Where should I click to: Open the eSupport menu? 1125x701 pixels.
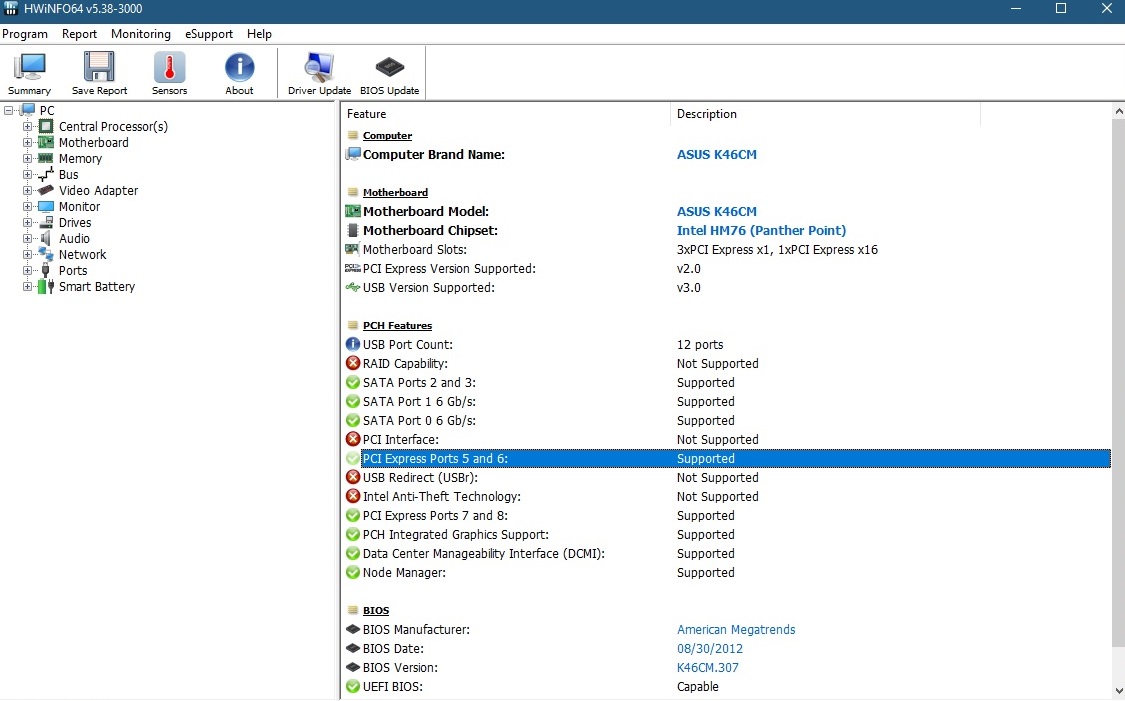209,34
